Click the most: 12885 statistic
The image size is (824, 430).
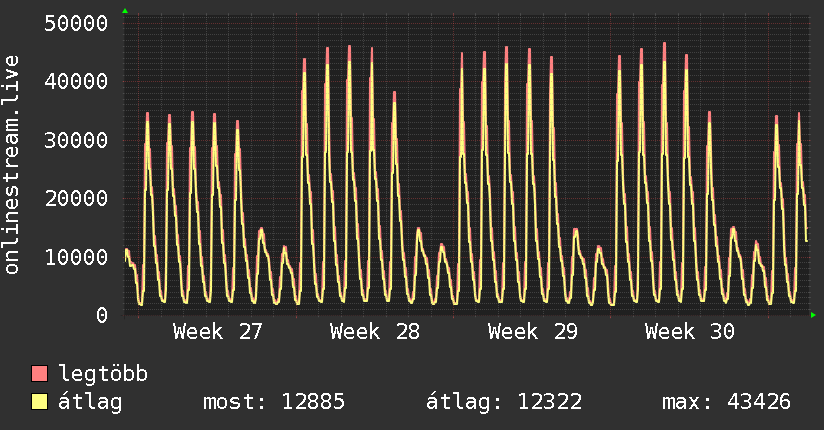pos(274,402)
